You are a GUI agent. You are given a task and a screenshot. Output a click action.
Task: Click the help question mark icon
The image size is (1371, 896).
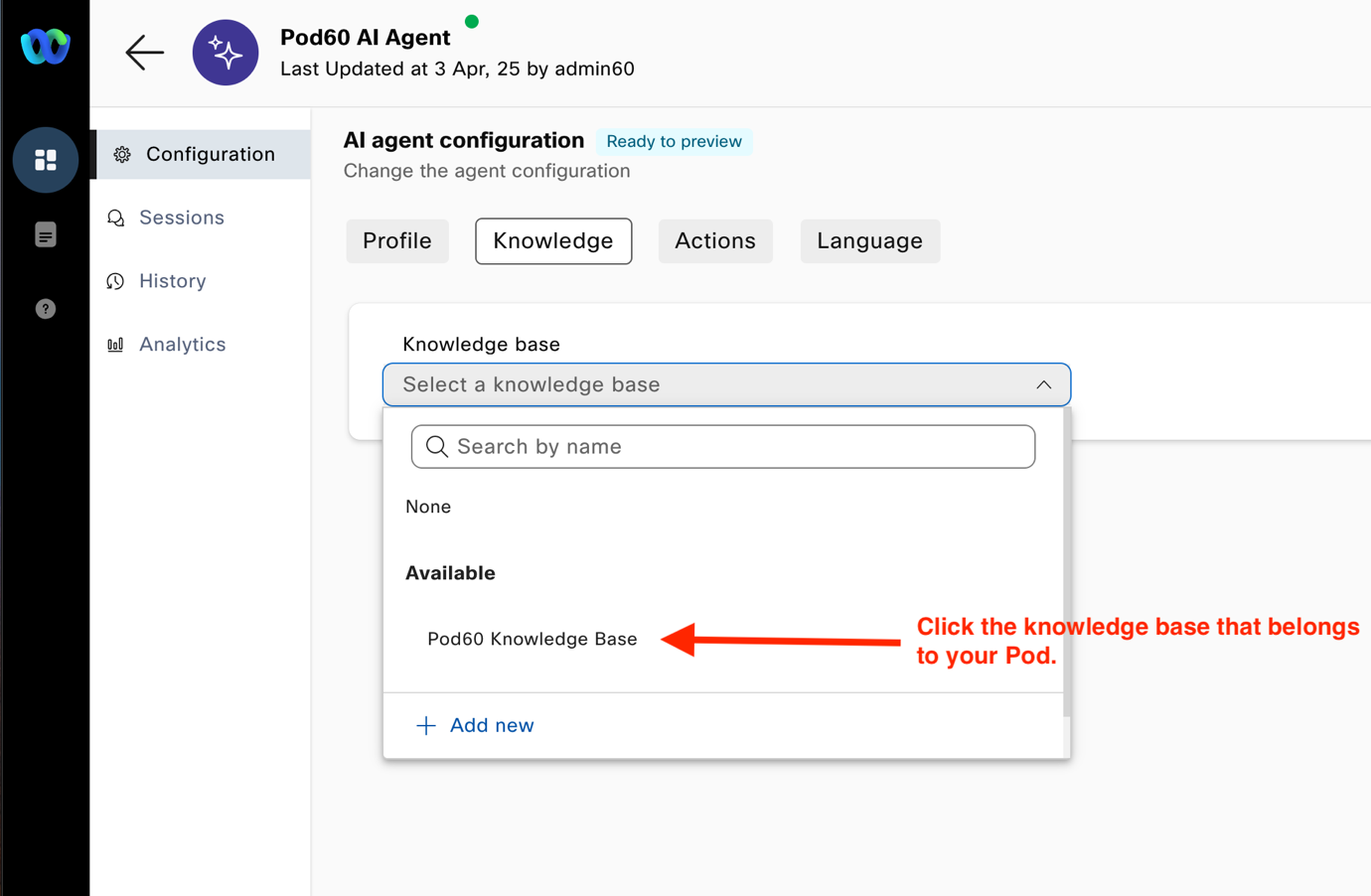coord(46,309)
